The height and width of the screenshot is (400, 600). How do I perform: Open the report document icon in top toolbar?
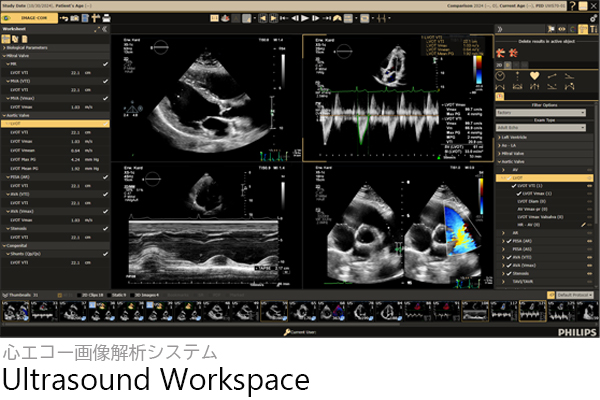[x=85, y=18]
